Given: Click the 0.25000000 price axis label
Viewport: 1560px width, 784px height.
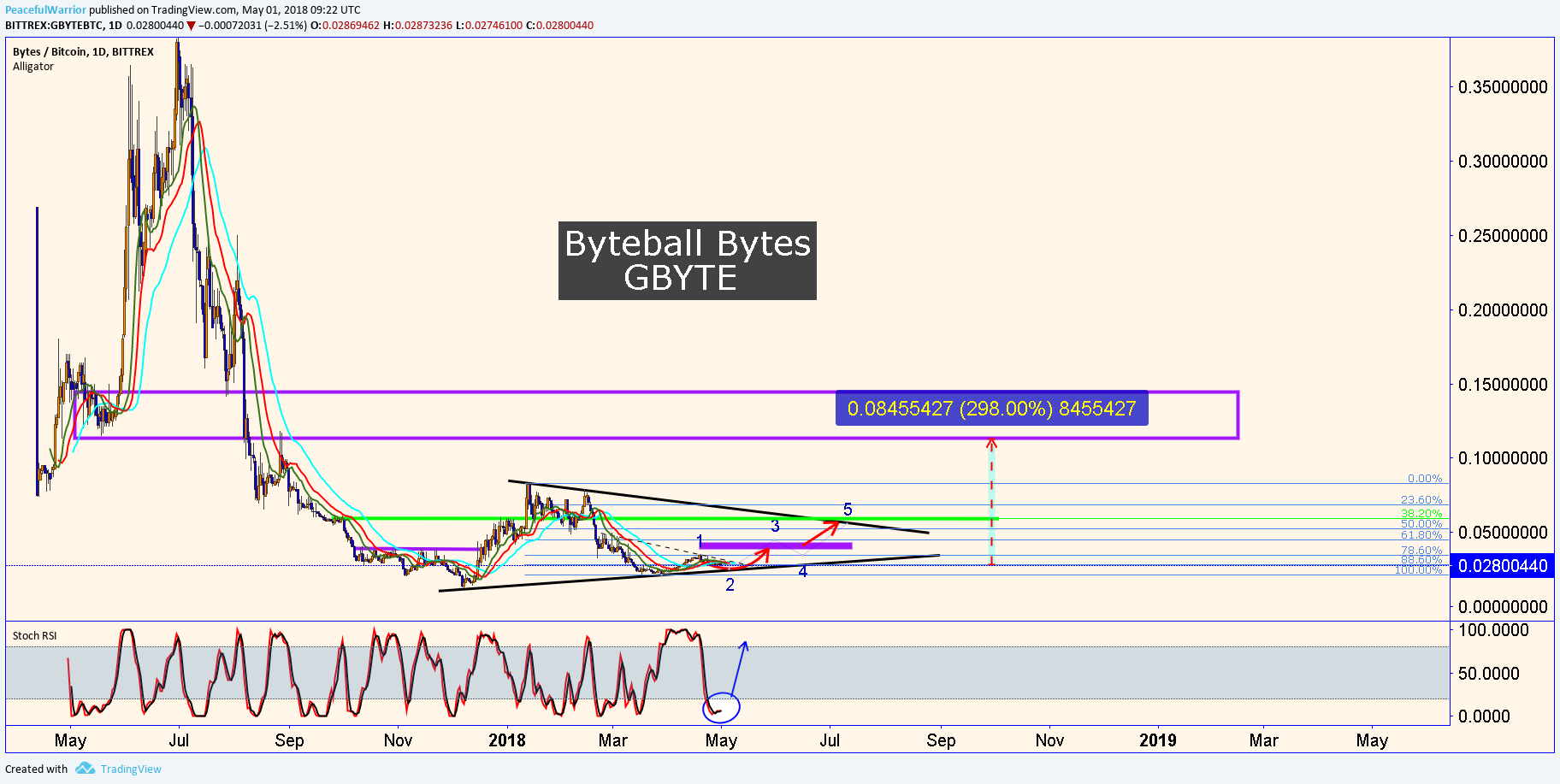Looking at the screenshot, I should [1503, 236].
